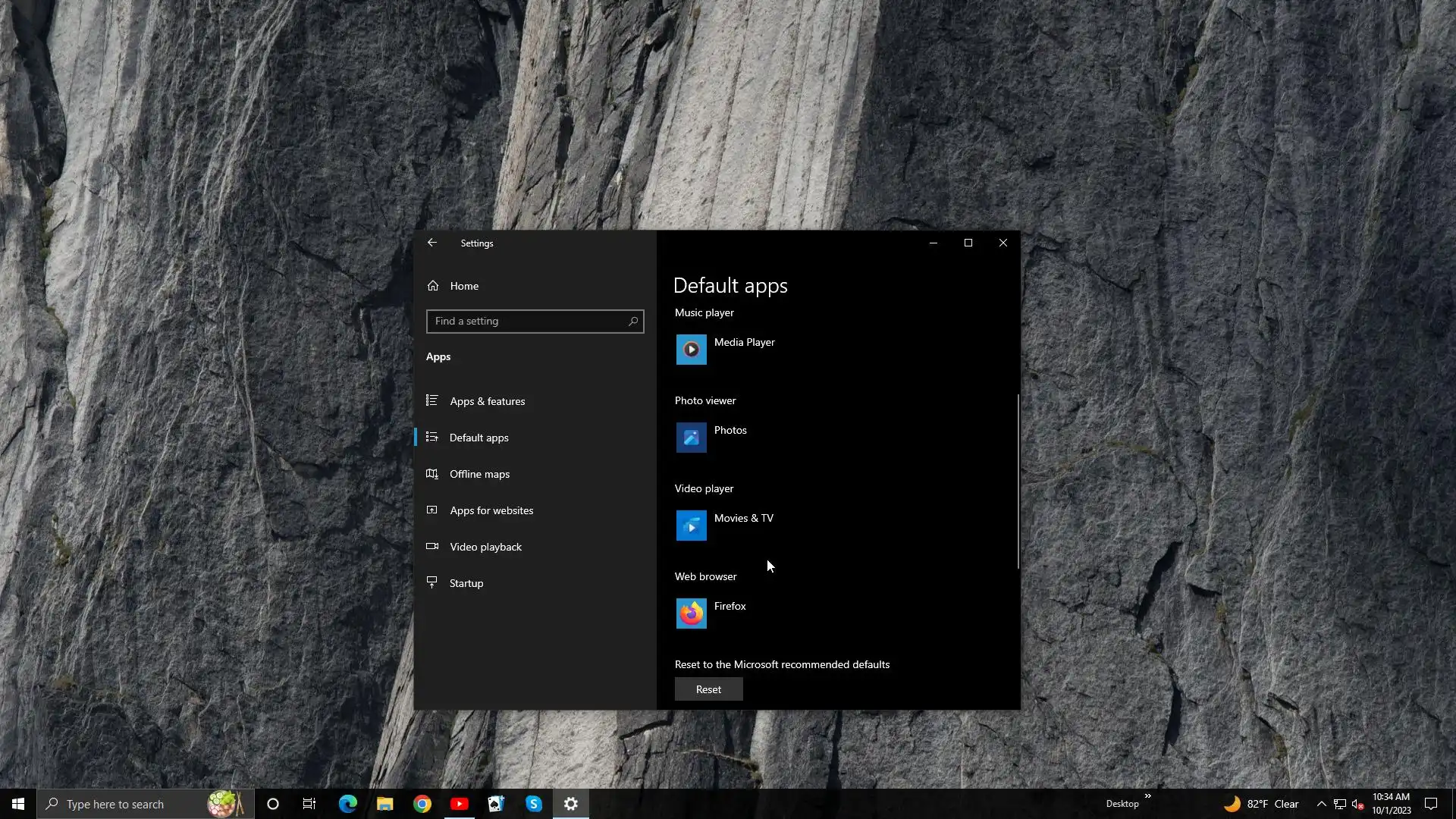The width and height of the screenshot is (1456, 819).
Task: Click the back arrow in Settings
Action: 431,243
